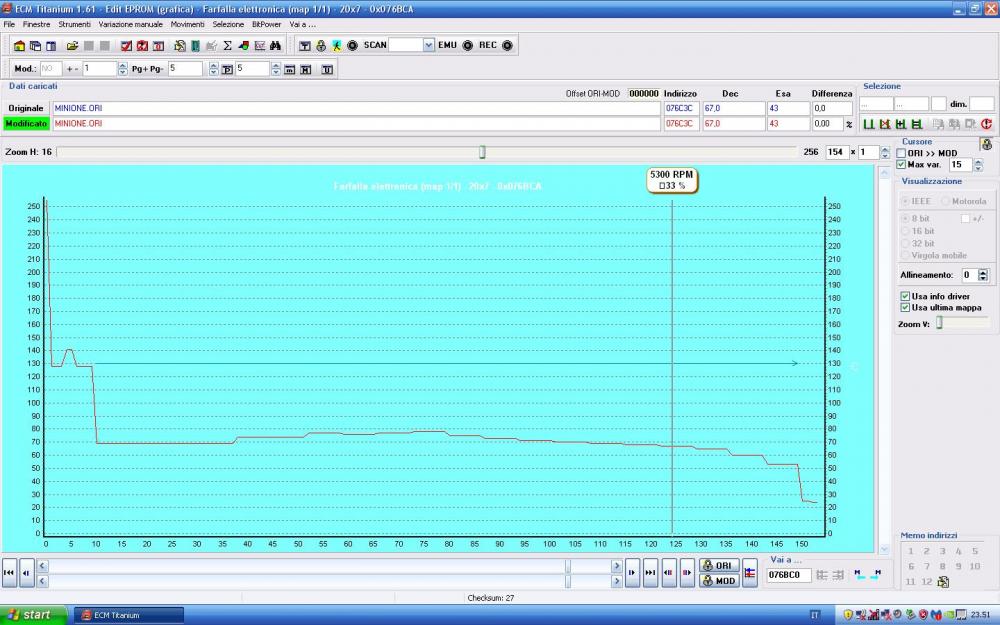Click the Vai a address input field

click(788, 575)
